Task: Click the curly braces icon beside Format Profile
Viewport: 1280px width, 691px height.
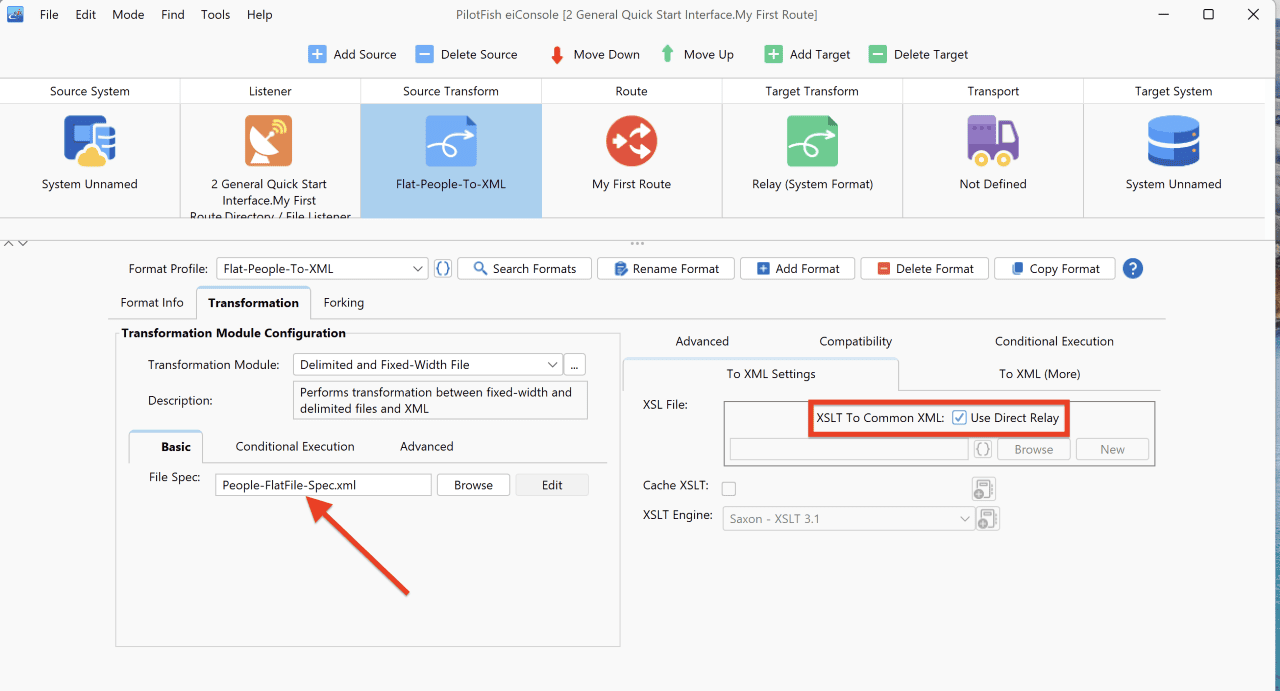Action: 443,268
